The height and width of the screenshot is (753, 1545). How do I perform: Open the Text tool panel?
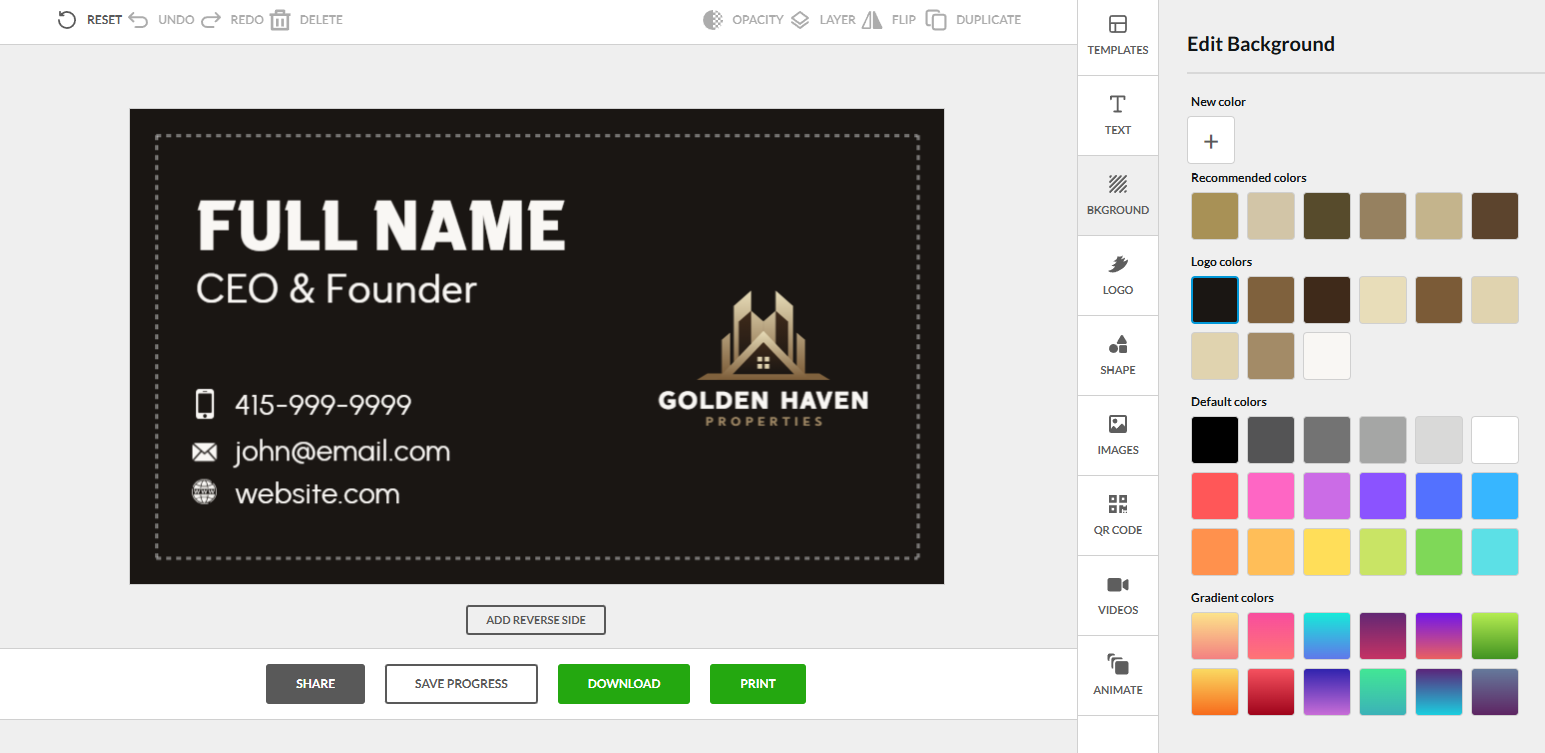pyautogui.click(x=1118, y=116)
